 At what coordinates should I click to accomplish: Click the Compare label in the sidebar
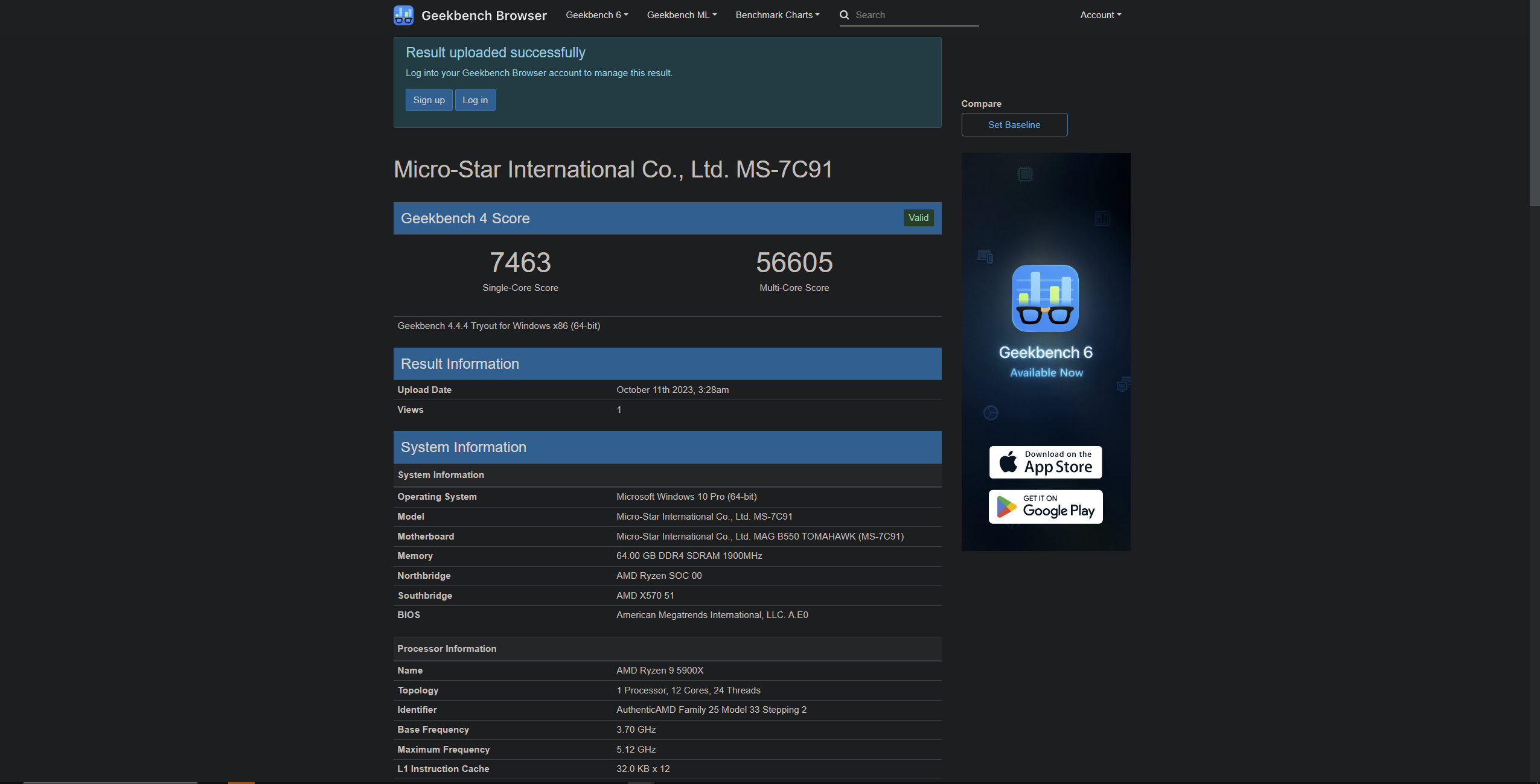pyautogui.click(x=981, y=104)
